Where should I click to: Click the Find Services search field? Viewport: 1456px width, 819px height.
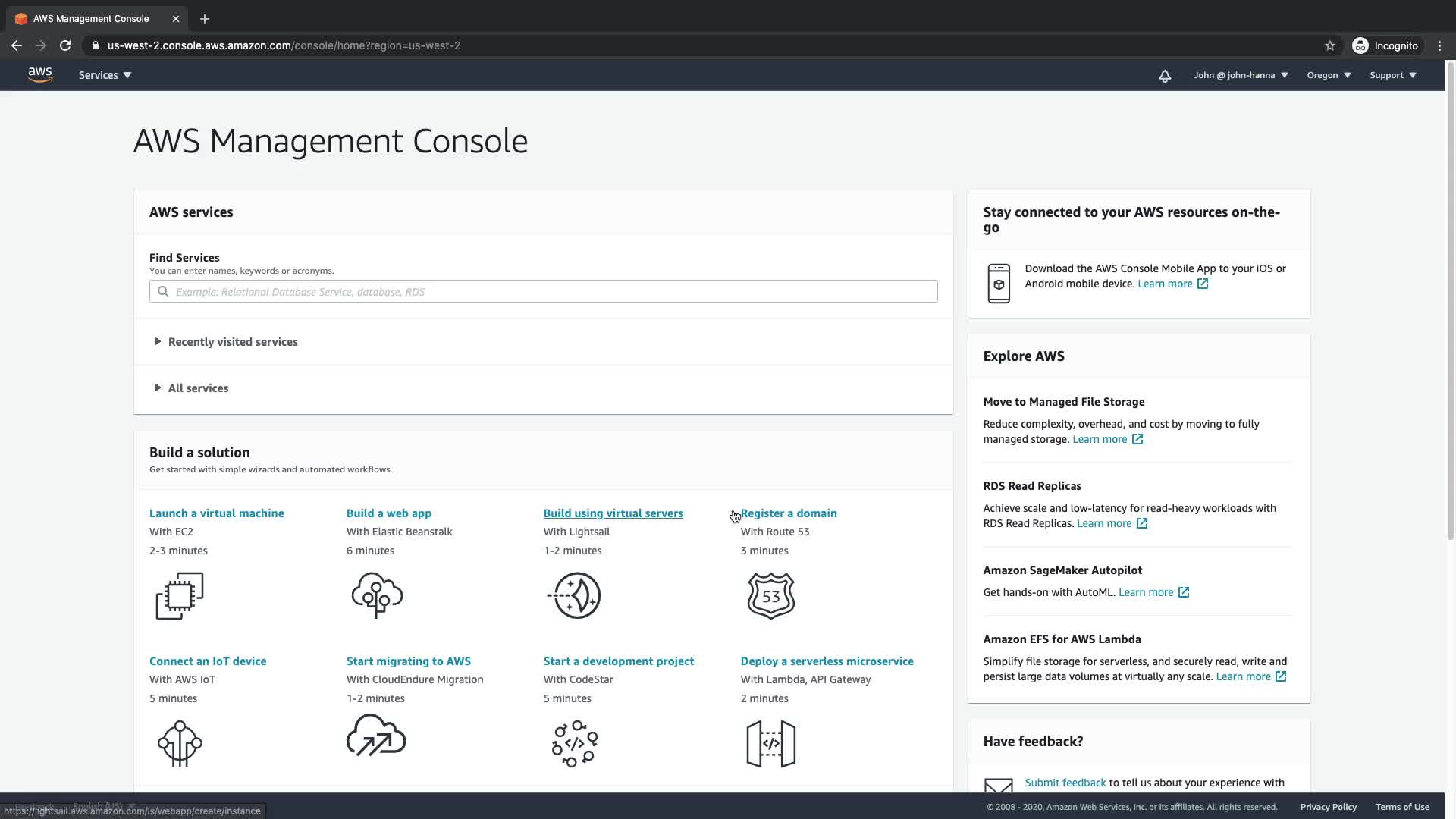tap(543, 292)
